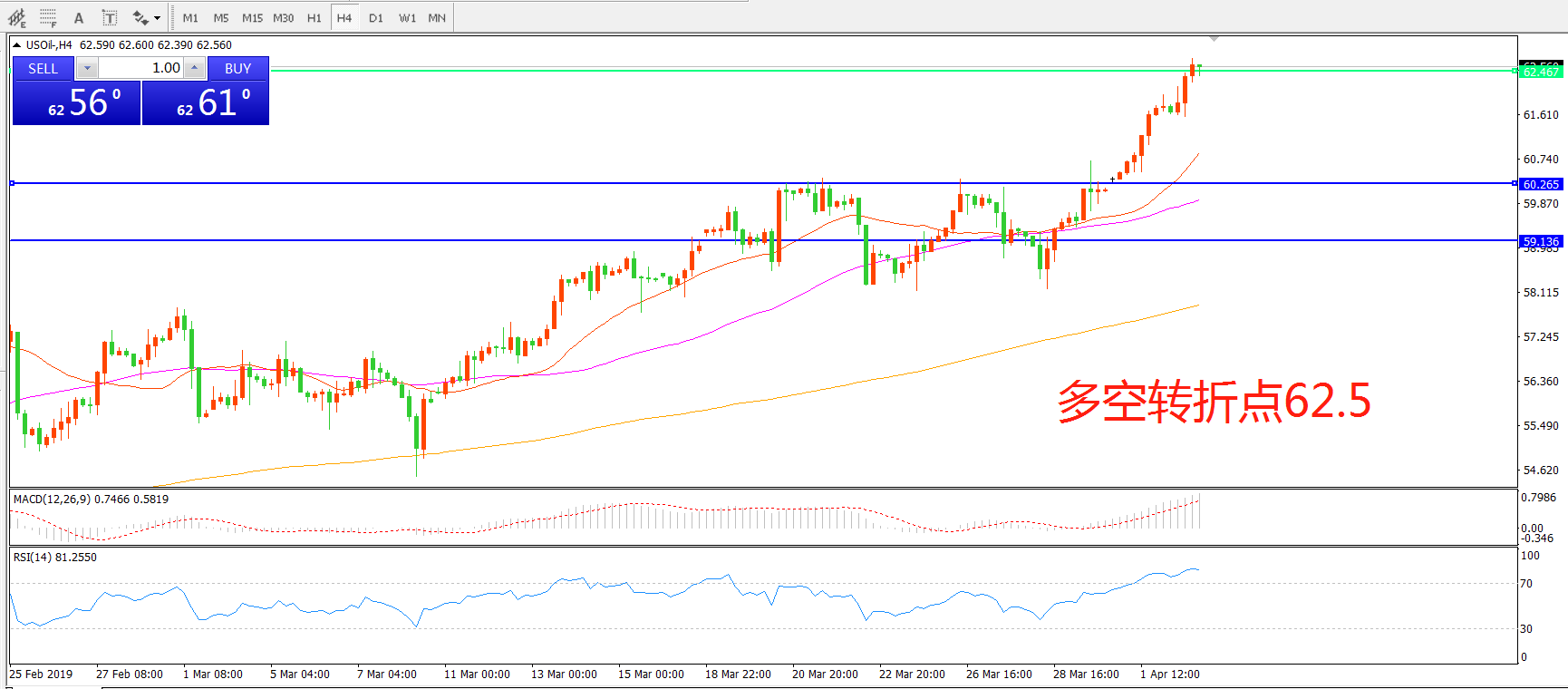Switch to M1 timeframe
Image resolution: width=1568 pixels, height=689 pixels.
click(190, 17)
